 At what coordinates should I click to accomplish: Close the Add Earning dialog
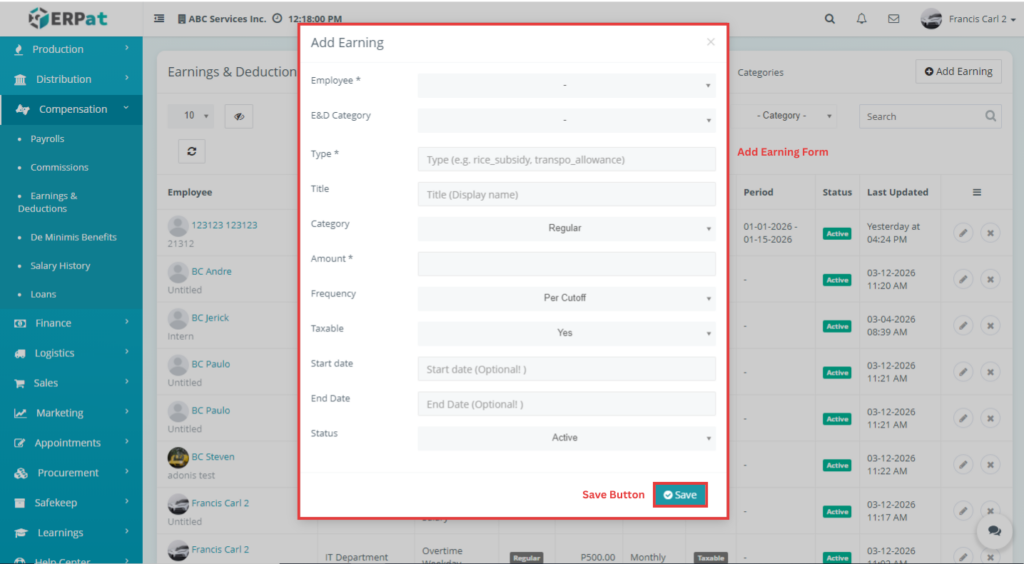711,42
